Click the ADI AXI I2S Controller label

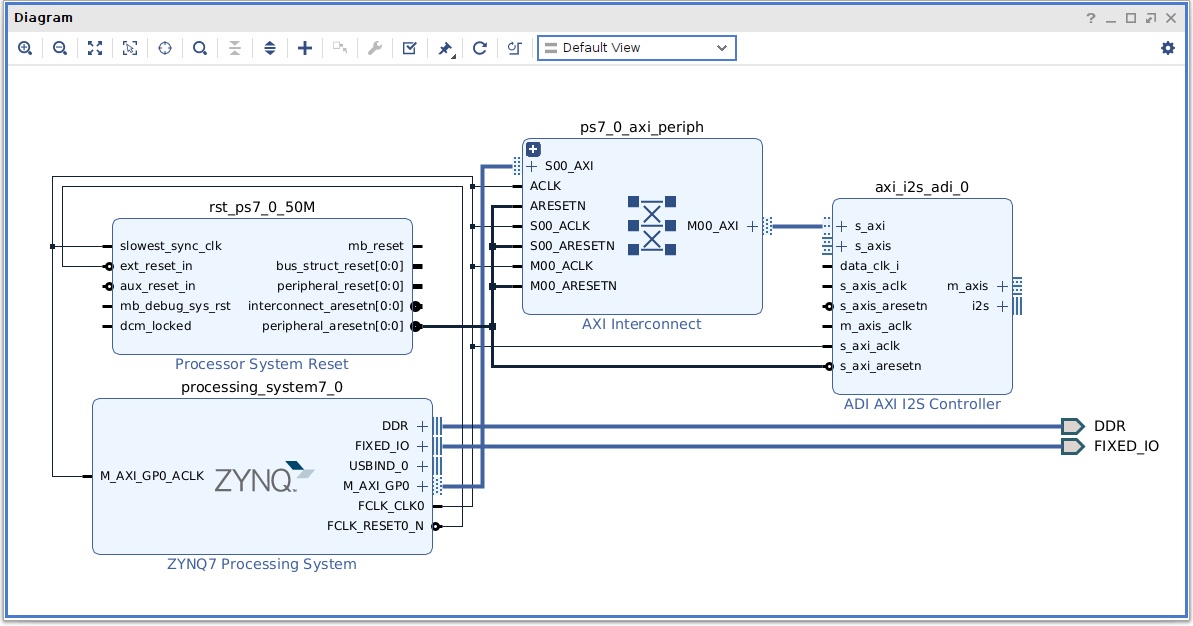click(x=922, y=404)
